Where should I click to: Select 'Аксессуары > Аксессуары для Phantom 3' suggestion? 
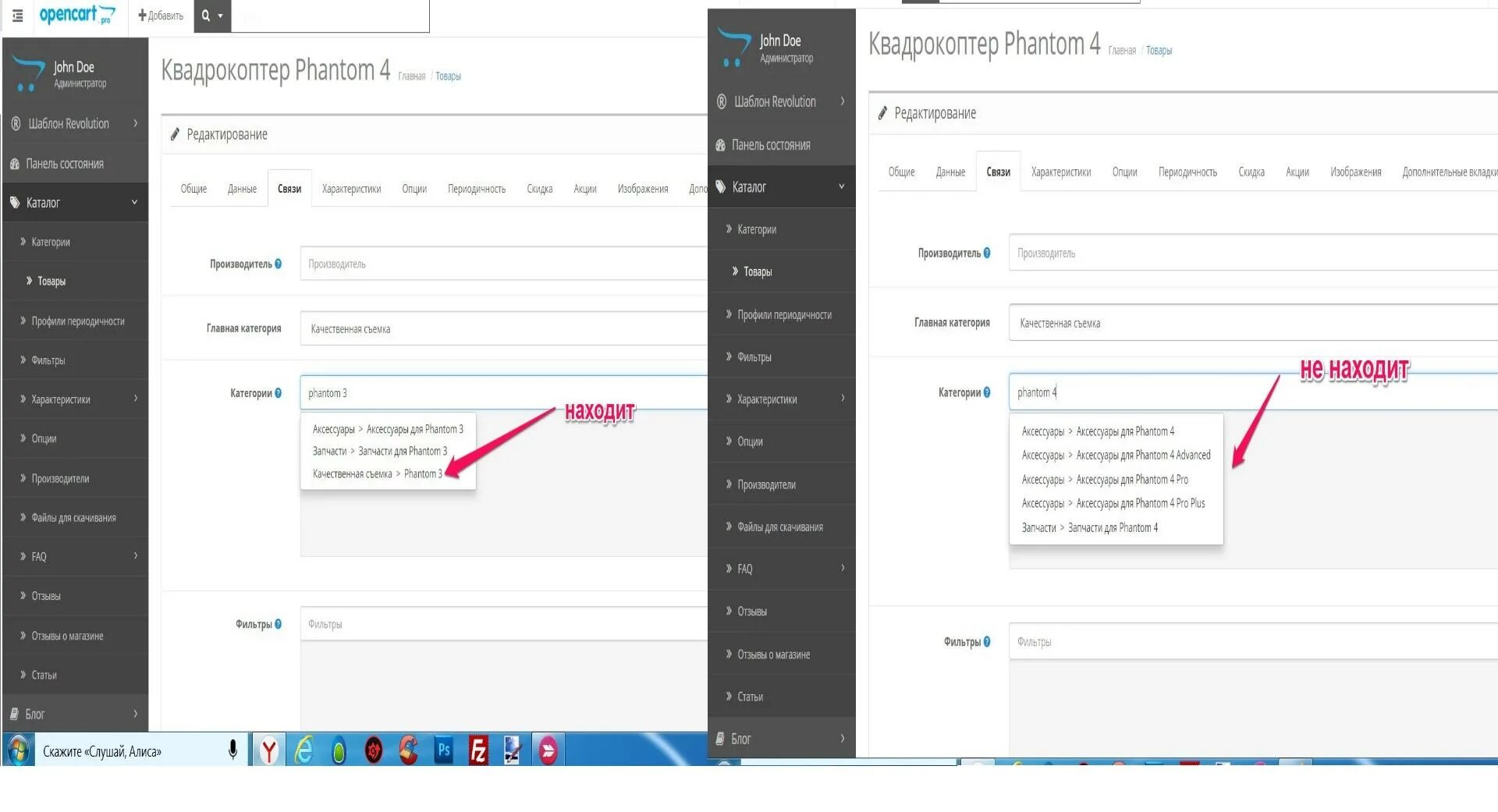click(x=388, y=429)
